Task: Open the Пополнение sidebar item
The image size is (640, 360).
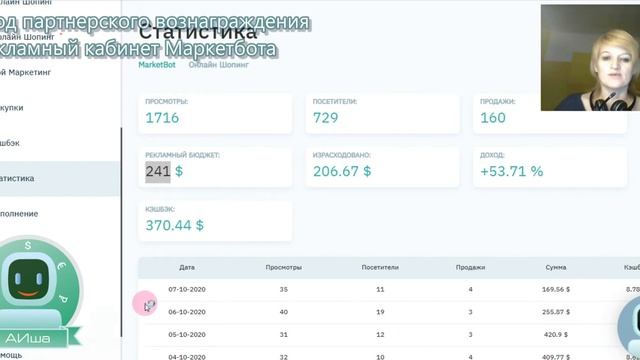Action: (x=19, y=214)
